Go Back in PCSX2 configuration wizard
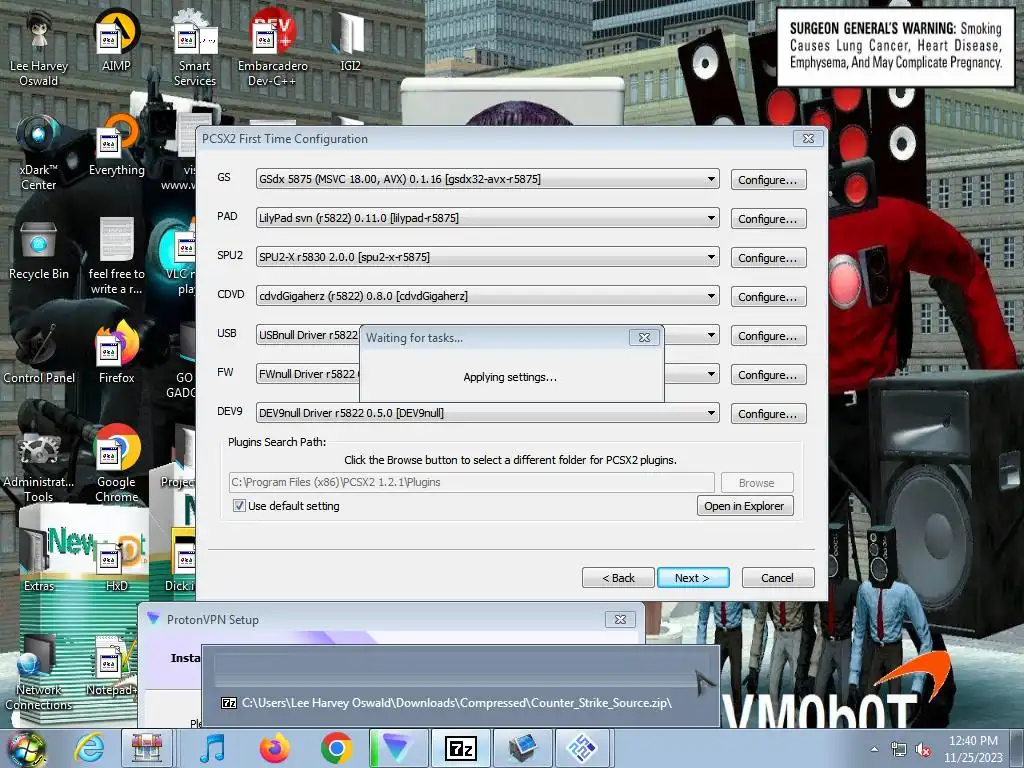This screenshot has height=768, width=1024. [x=618, y=578]
